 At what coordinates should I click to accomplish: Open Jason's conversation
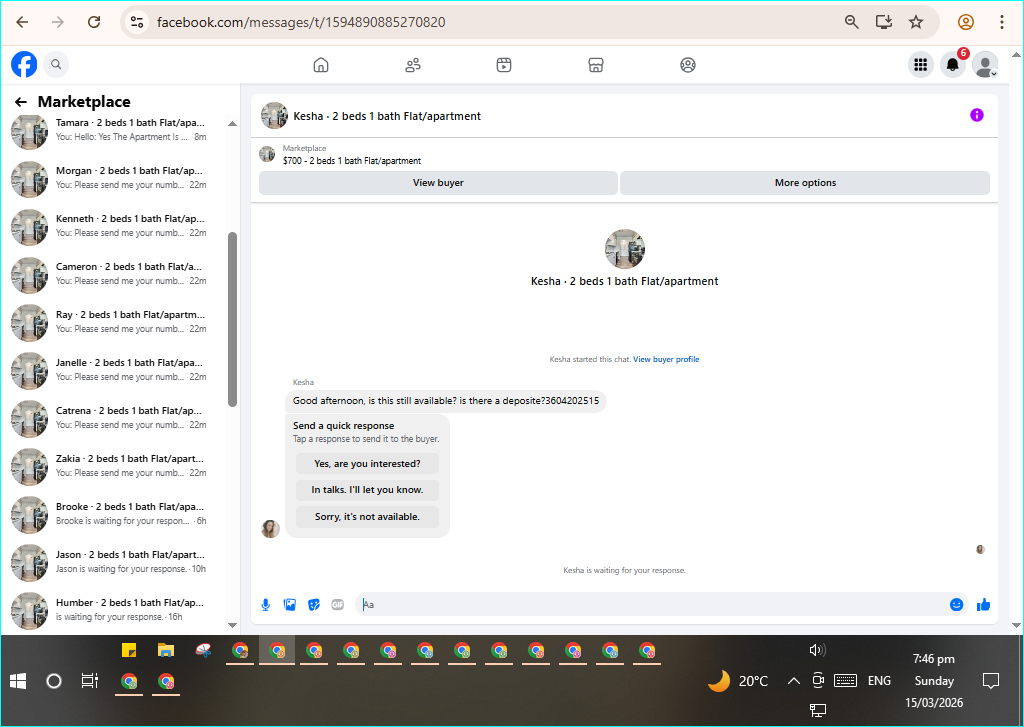click(x=118, y=562)
